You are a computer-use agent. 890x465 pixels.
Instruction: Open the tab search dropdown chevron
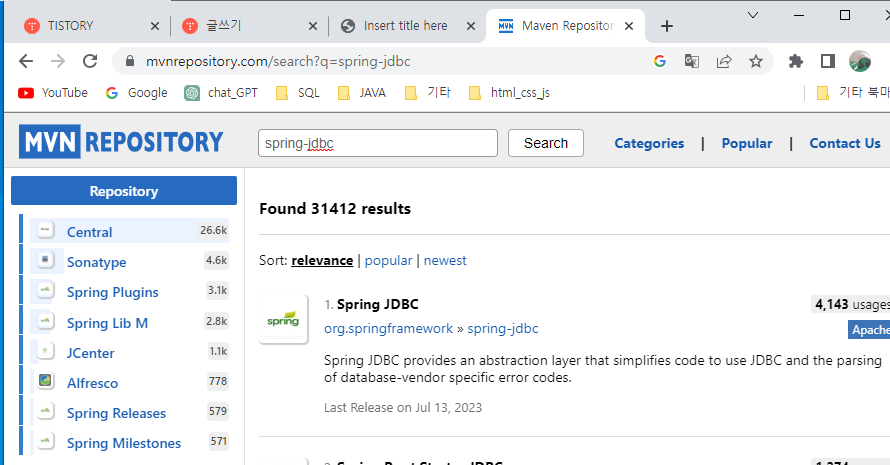[753, 15]
